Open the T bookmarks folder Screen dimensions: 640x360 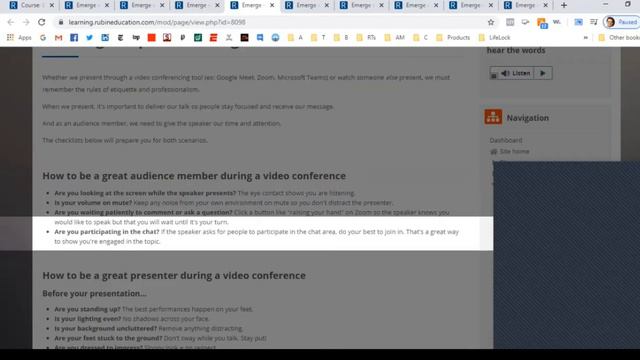click(318, 38)
